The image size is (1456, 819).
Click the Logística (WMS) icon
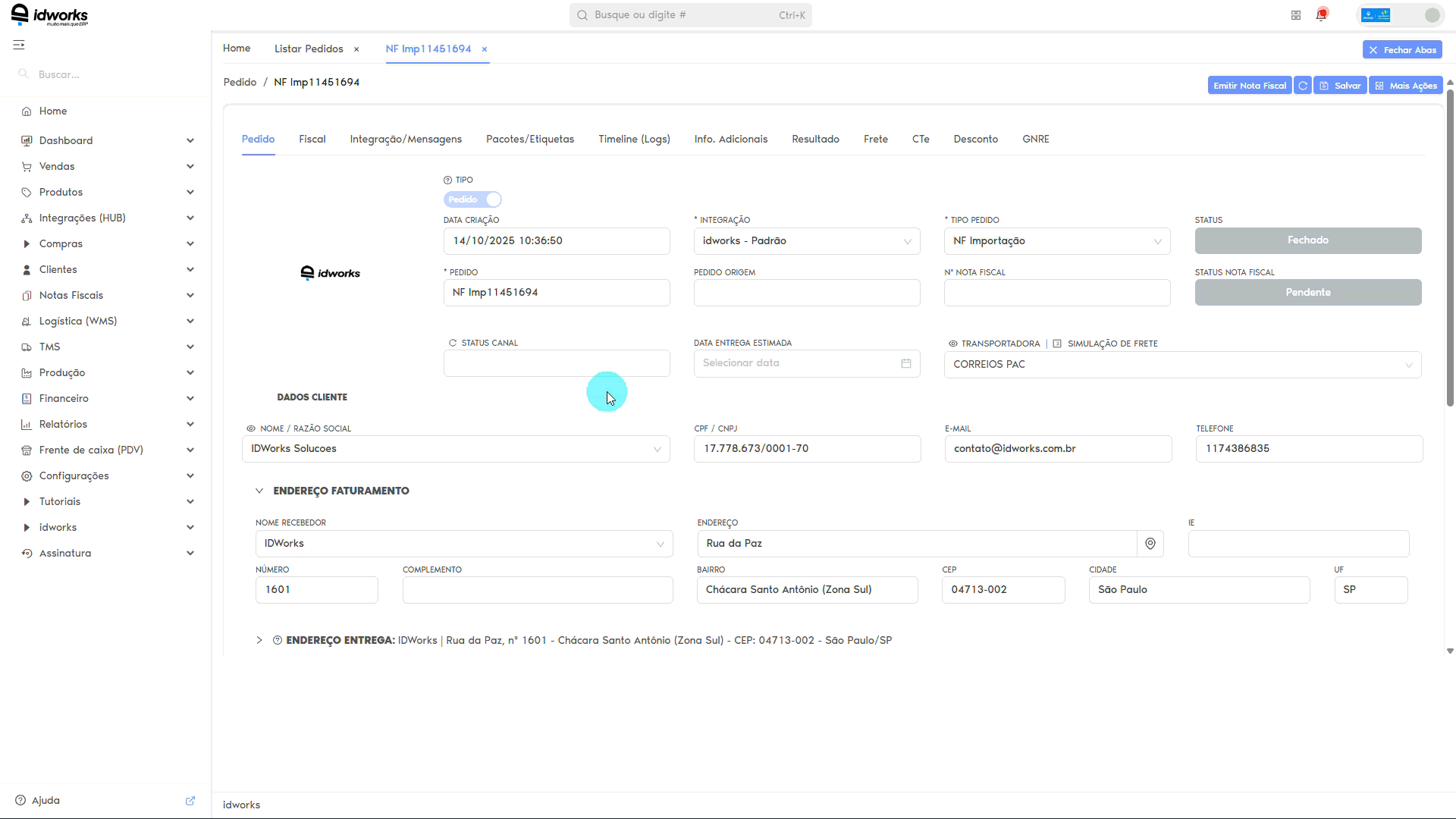(27, 322)
